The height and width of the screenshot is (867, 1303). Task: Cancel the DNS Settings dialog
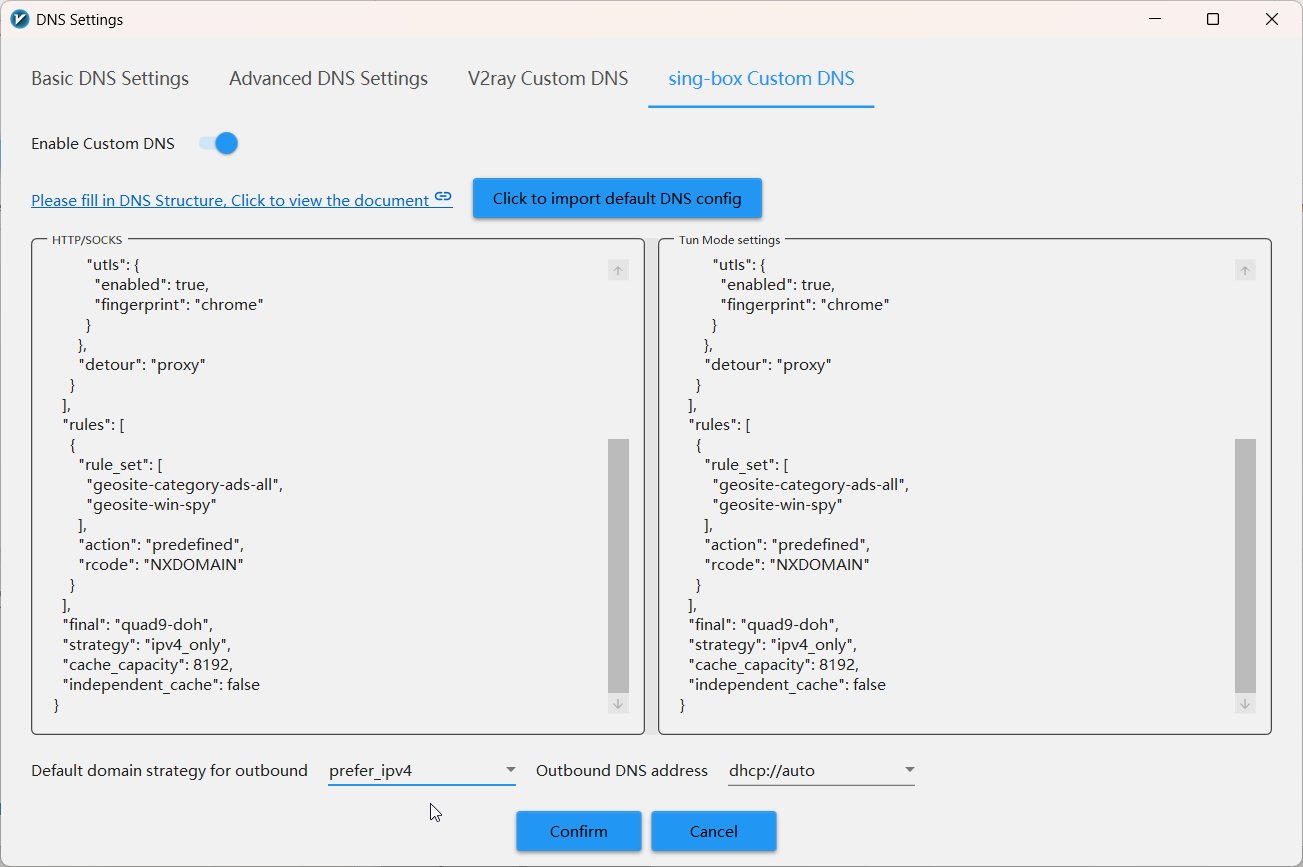point(714,831)
